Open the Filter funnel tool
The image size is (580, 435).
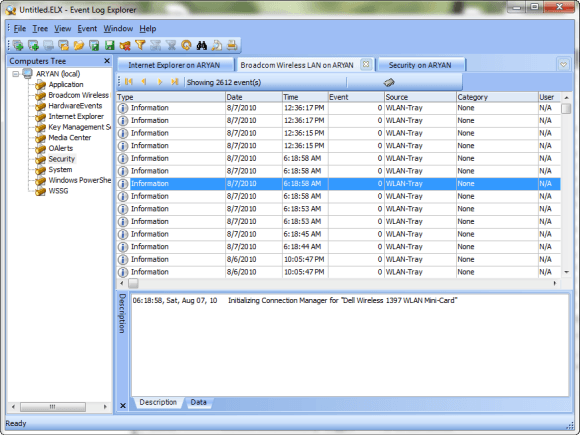tap(140, 45)
